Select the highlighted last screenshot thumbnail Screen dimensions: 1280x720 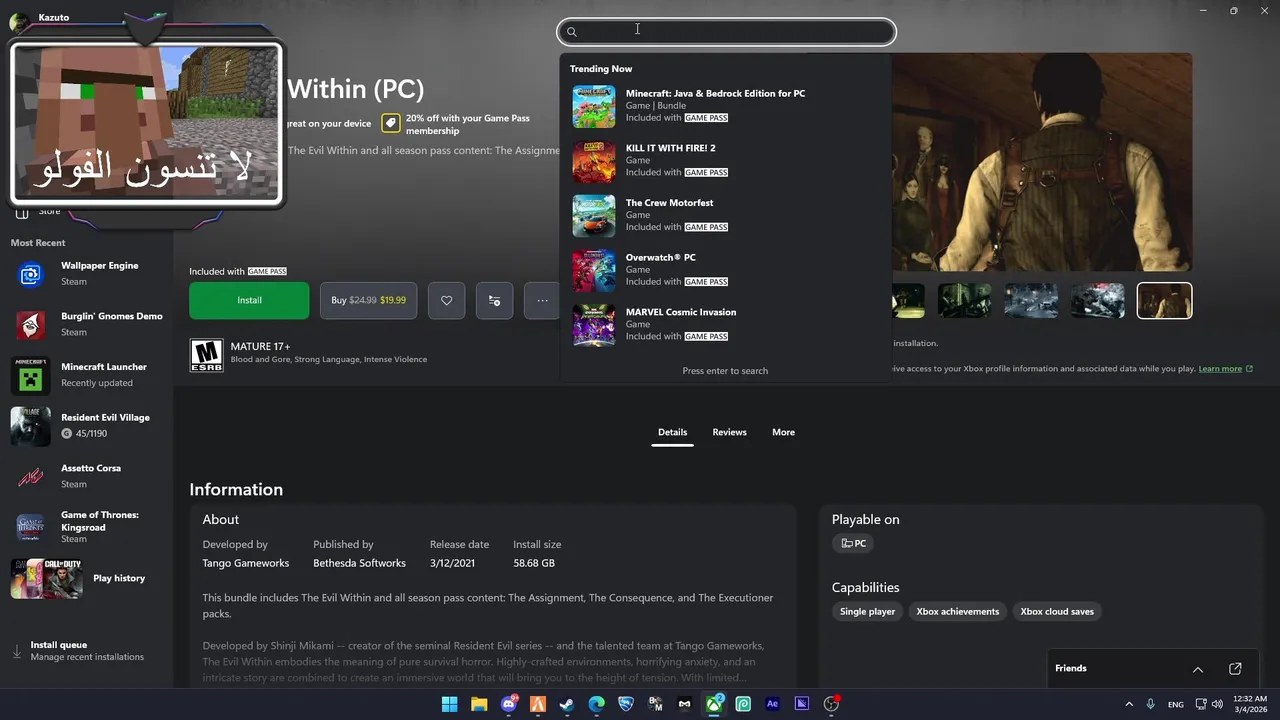coord(1164,300)
